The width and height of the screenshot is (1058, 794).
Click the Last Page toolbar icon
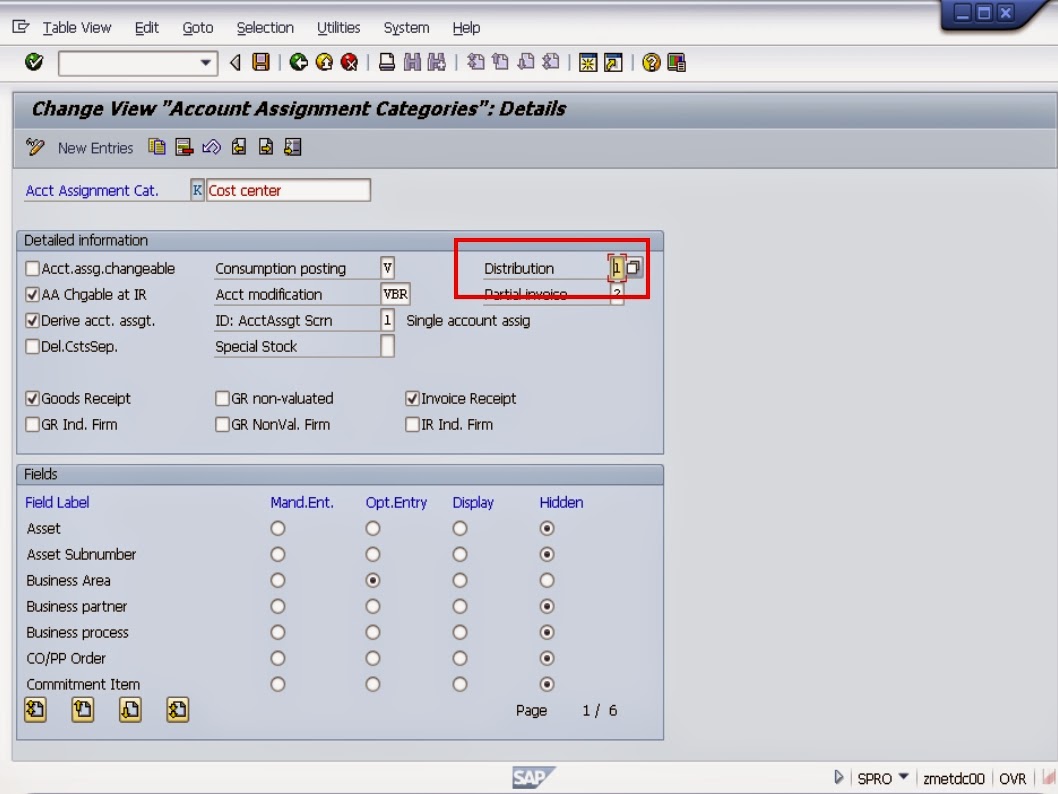pyautogui.click(x=551, y=63)
